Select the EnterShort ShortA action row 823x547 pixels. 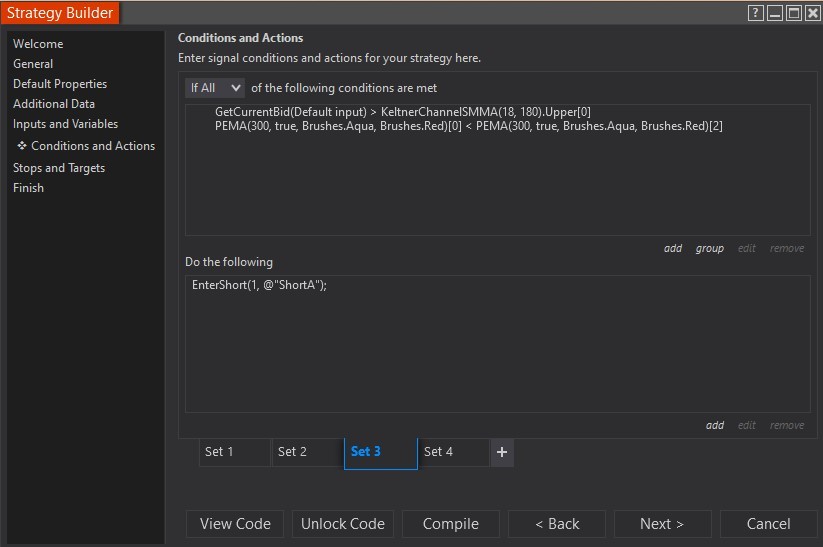260,285
